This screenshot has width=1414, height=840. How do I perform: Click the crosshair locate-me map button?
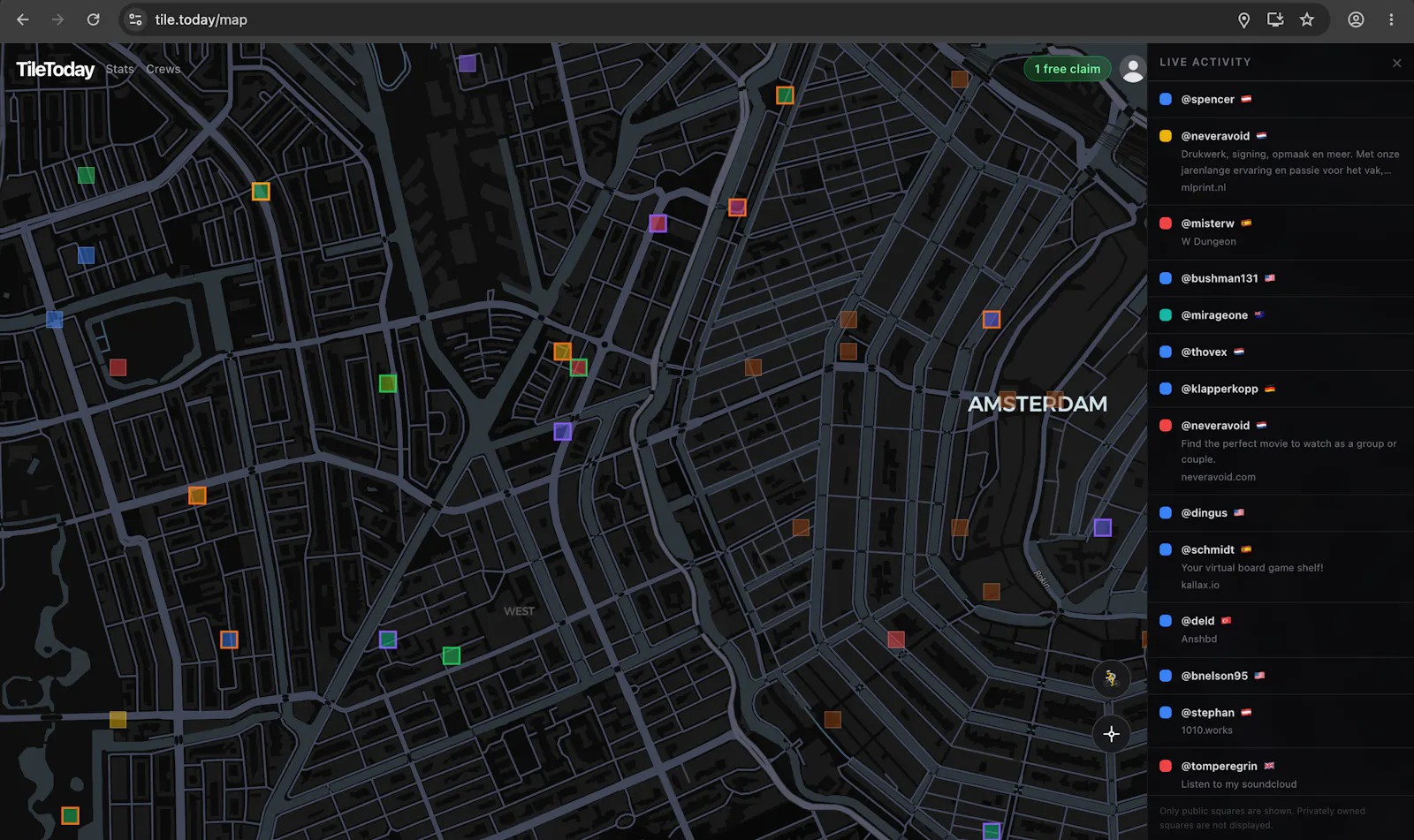[x=1112, y=734]
